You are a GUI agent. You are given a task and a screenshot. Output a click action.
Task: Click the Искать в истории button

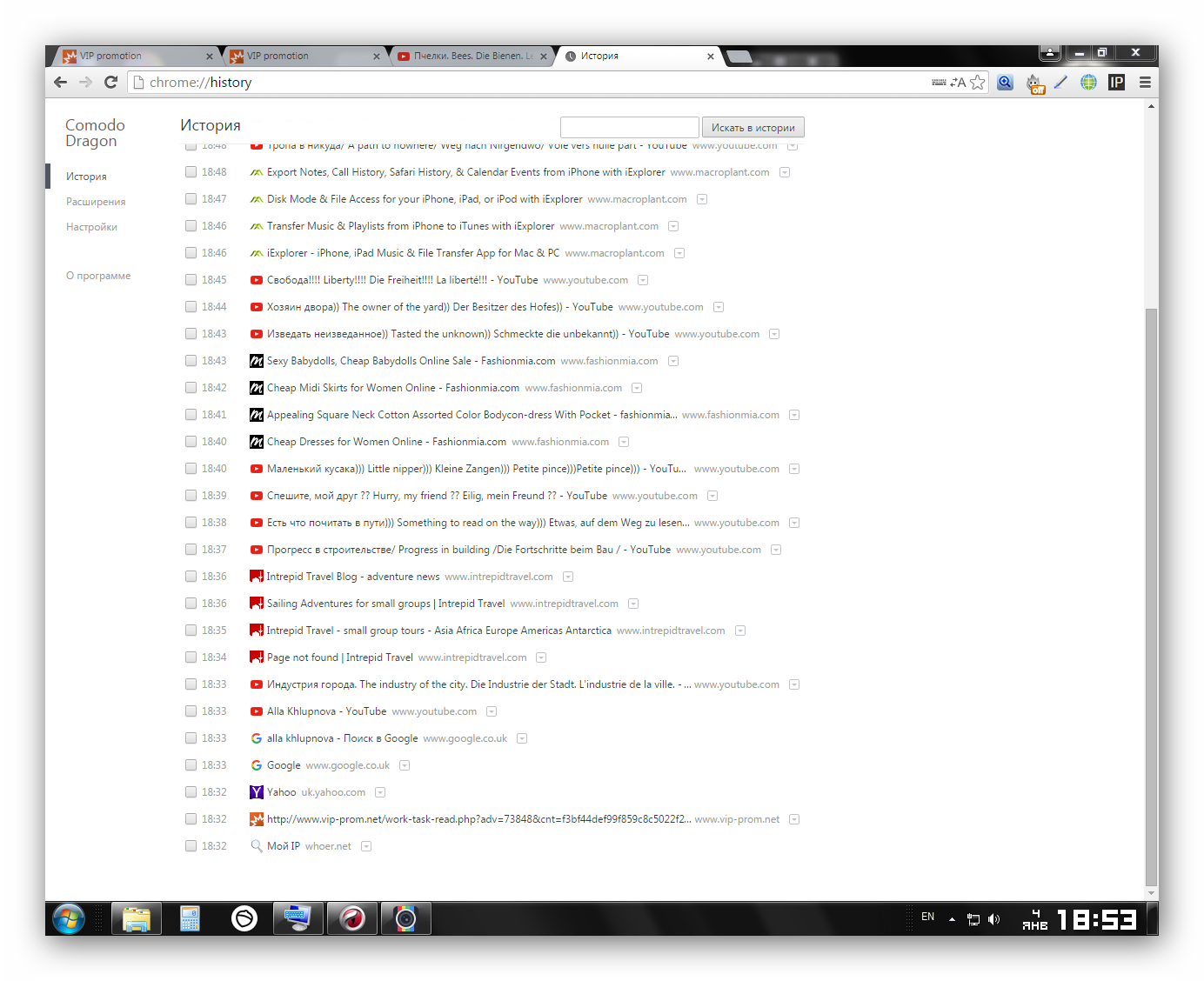coord(753,128)
